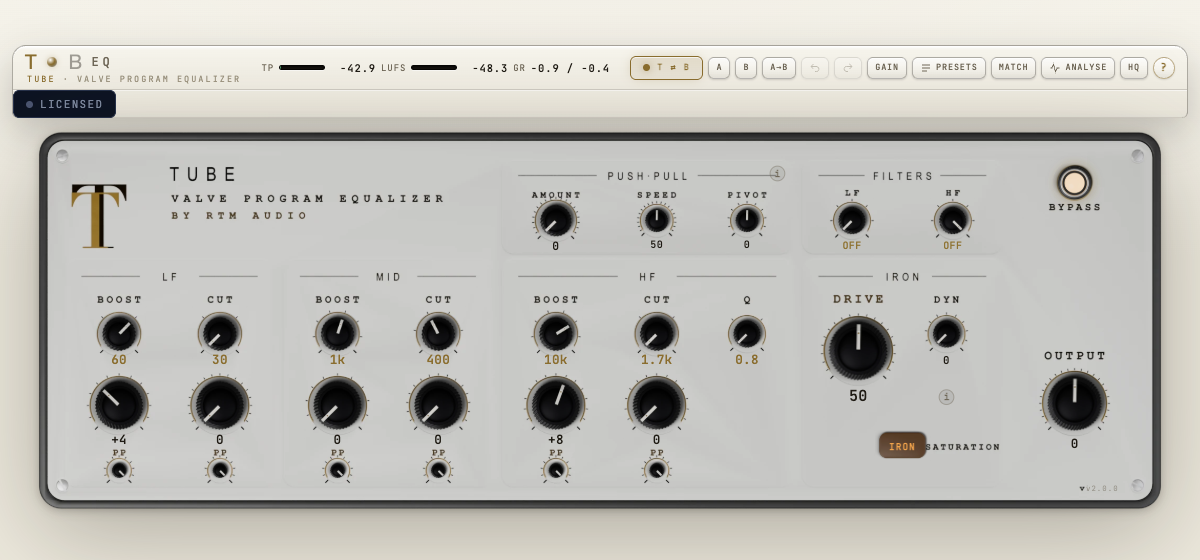The height and width of the screenshot is (560, 1200).
Task: Click the Push-Pull Pivot knob
Action: (x=747, y=219)
